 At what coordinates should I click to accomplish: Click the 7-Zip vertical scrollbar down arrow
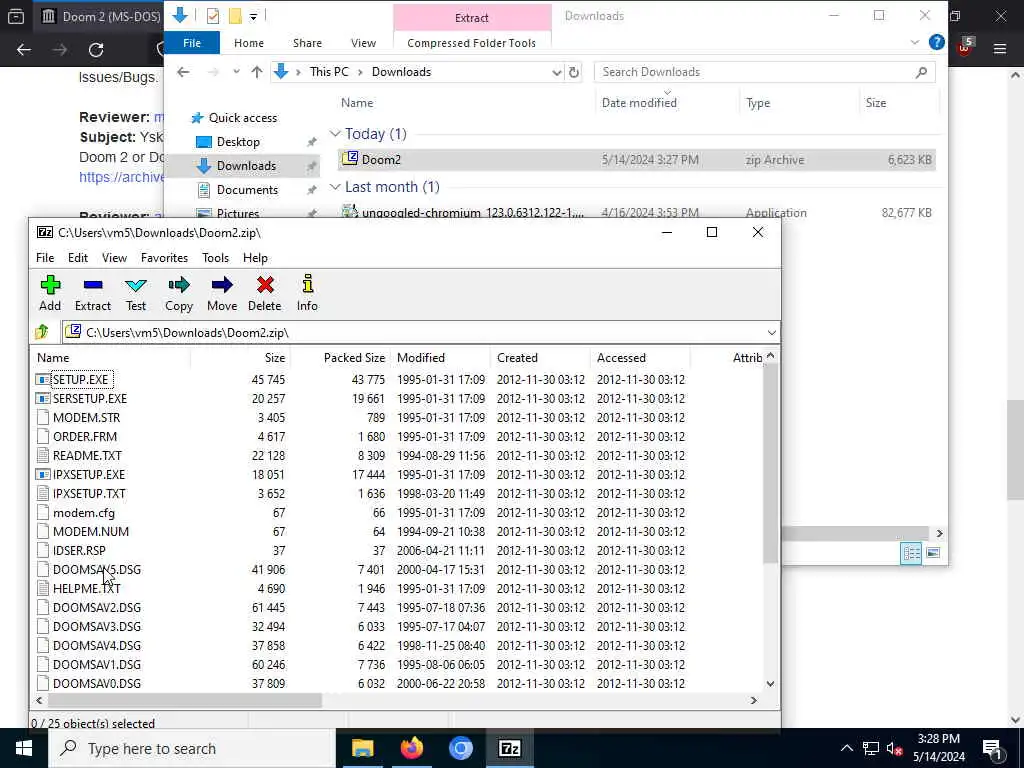tap(771, 684)
